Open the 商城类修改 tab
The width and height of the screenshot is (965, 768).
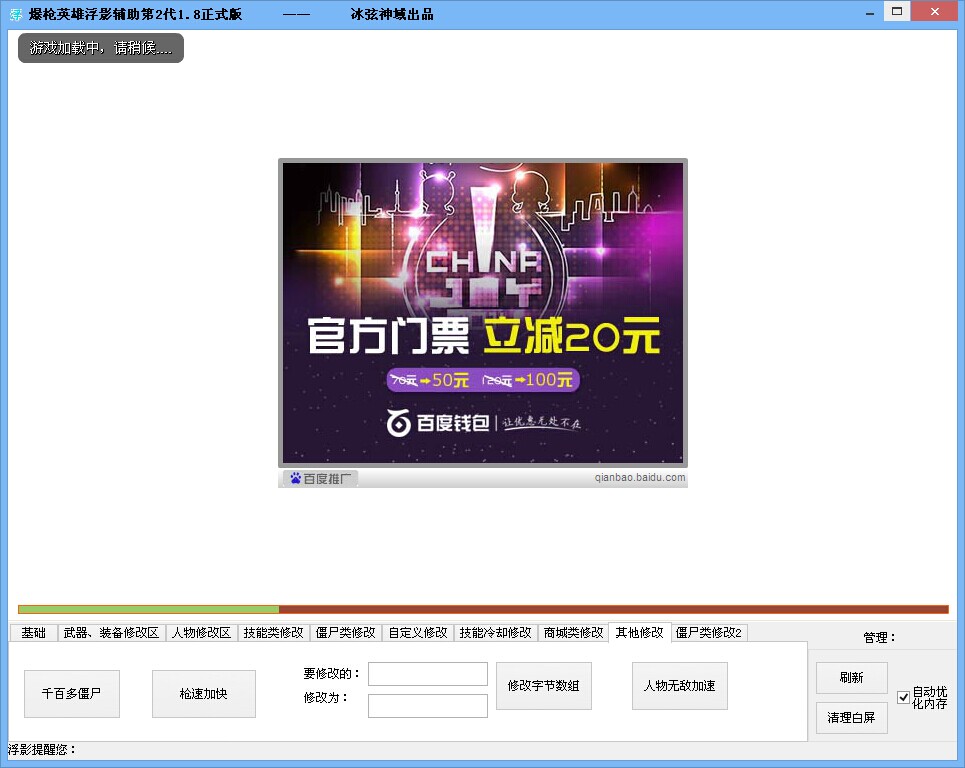(x=574, y=633)
